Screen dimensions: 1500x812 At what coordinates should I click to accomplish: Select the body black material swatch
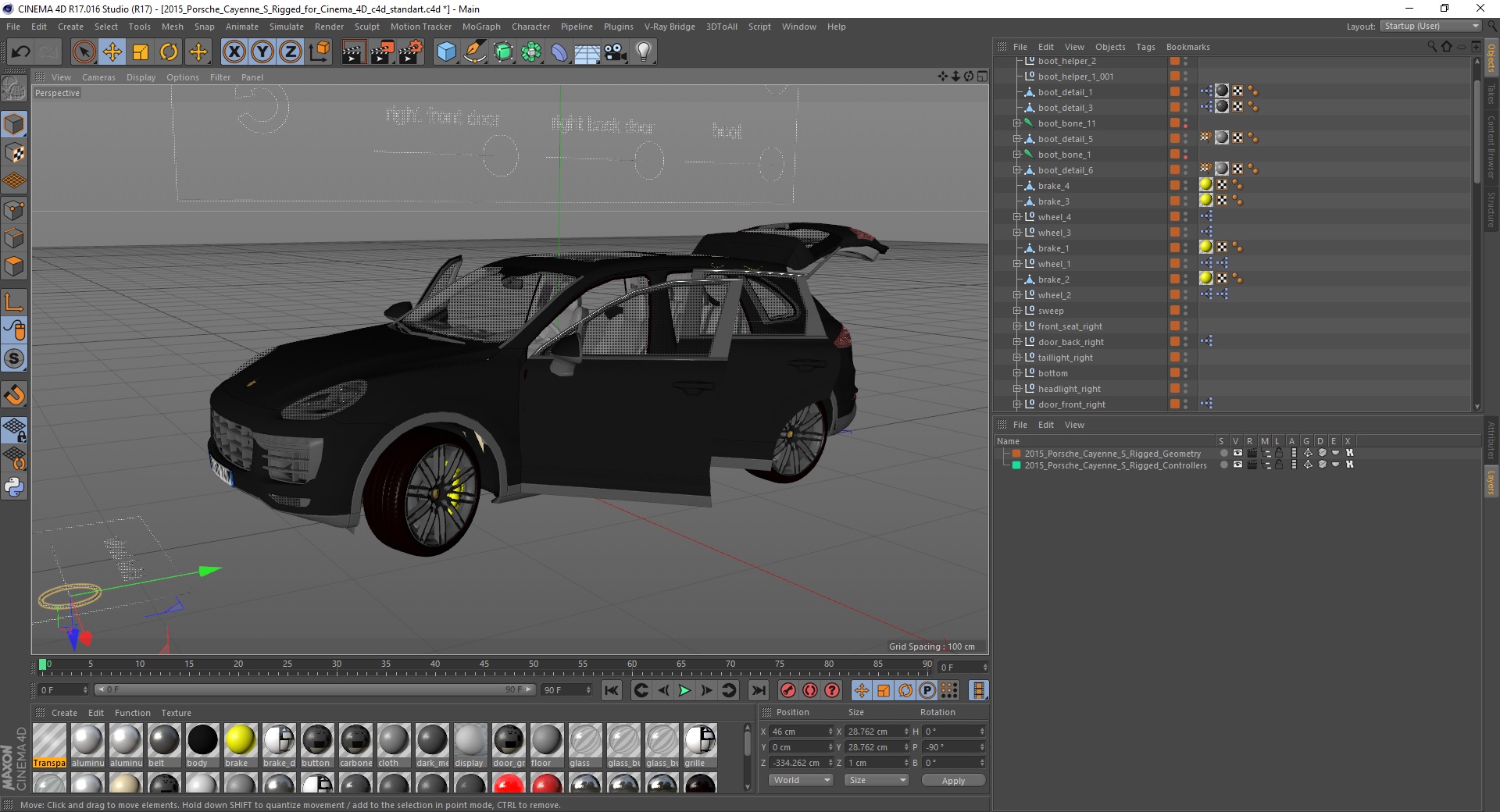(x=202, y=741)
